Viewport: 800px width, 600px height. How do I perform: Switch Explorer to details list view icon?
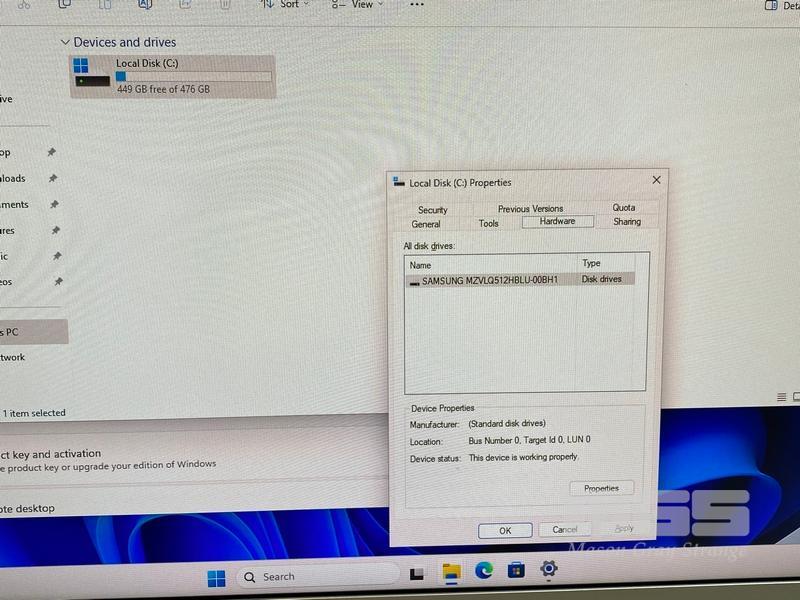(x=781, y=397)
